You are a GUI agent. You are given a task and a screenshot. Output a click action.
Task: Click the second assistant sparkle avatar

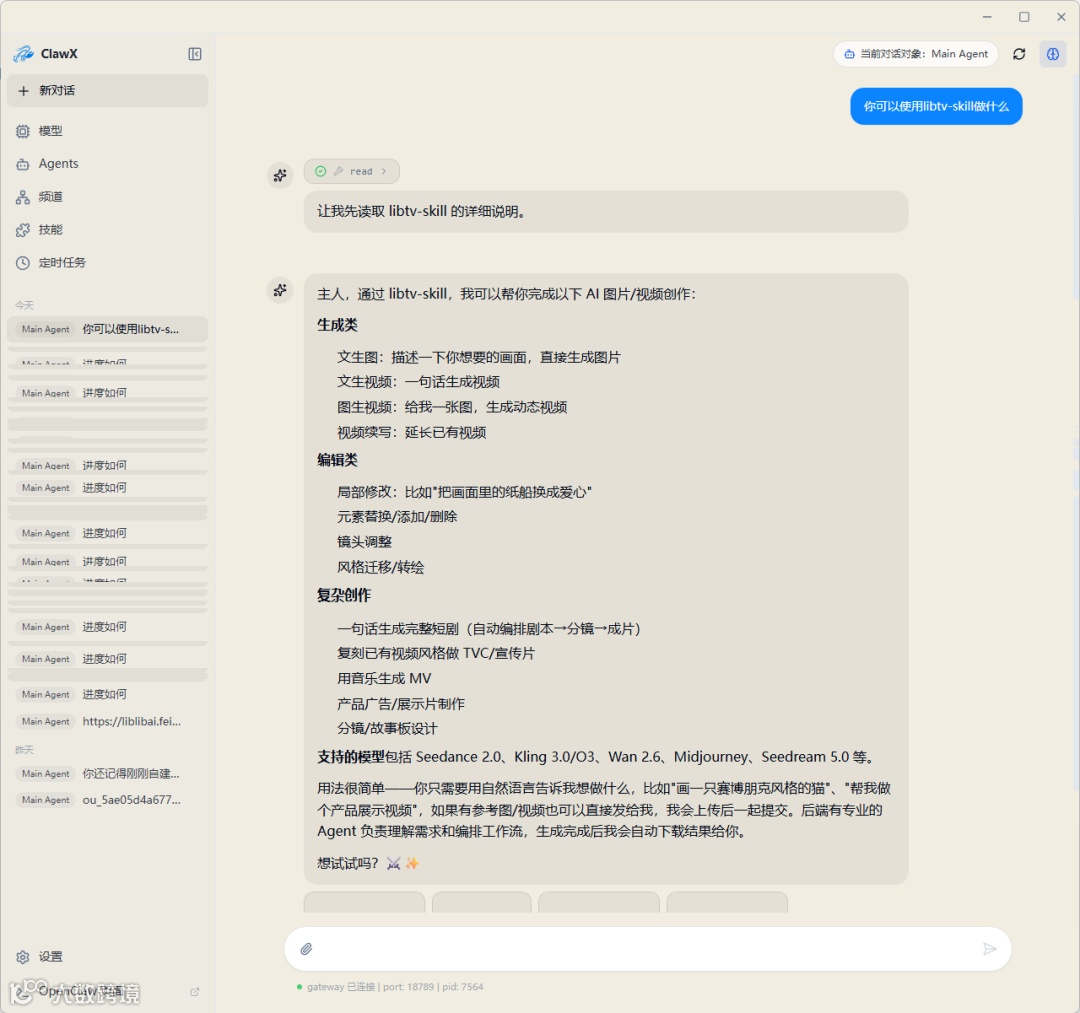click(x=280, y=290)
